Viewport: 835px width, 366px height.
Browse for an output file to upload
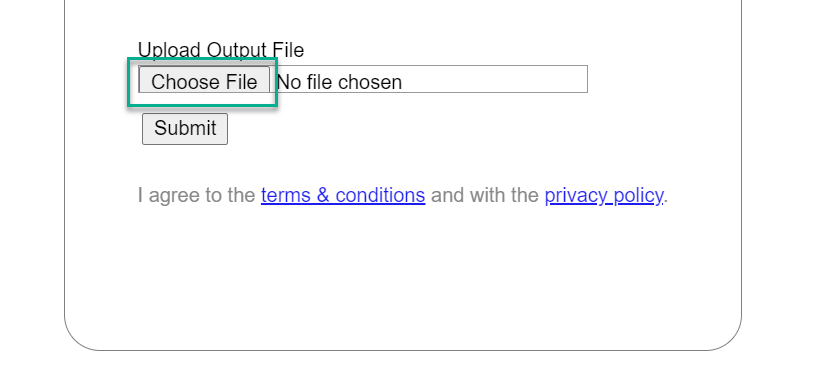204,82
